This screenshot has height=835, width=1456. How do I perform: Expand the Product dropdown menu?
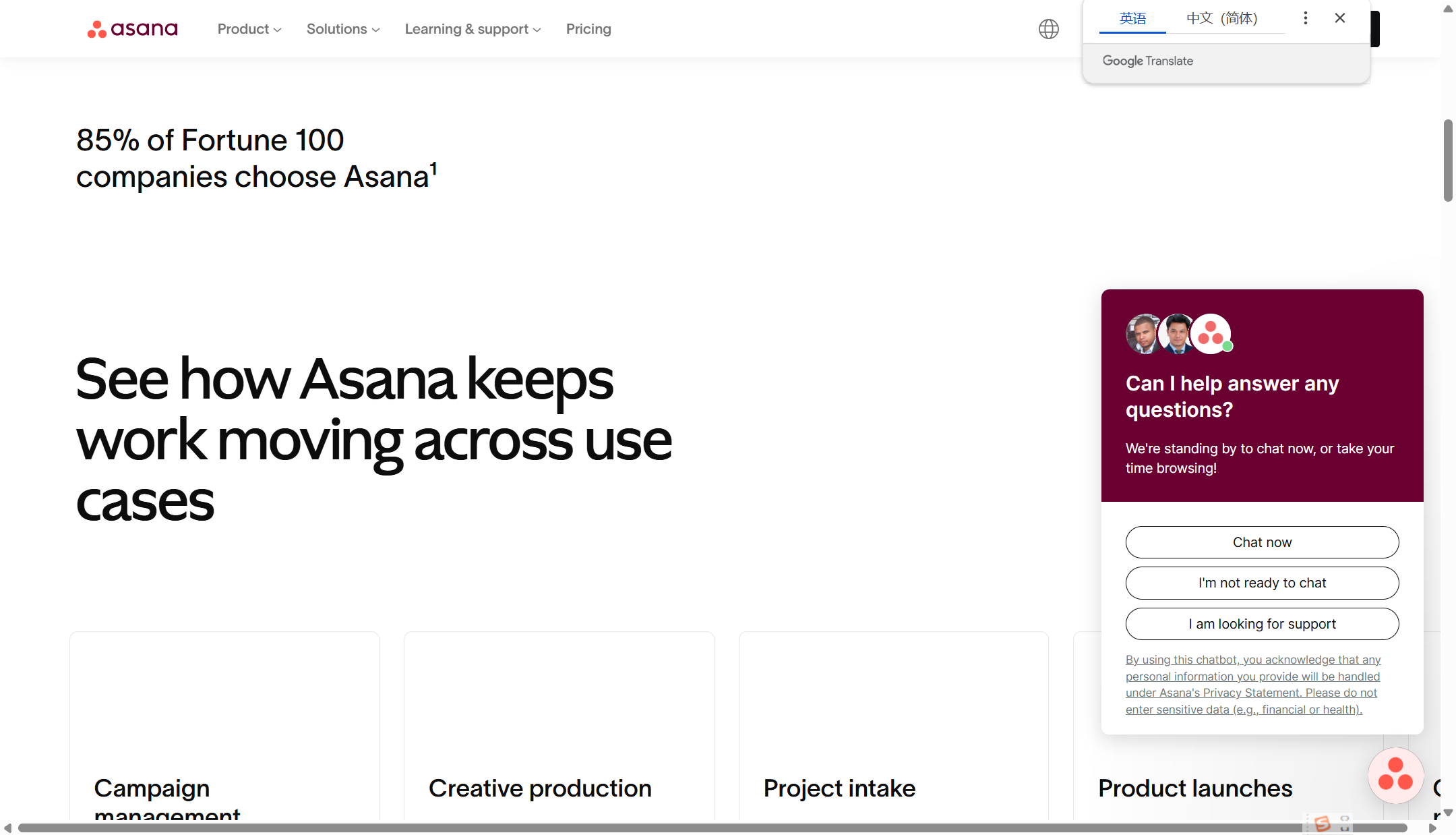249,29
